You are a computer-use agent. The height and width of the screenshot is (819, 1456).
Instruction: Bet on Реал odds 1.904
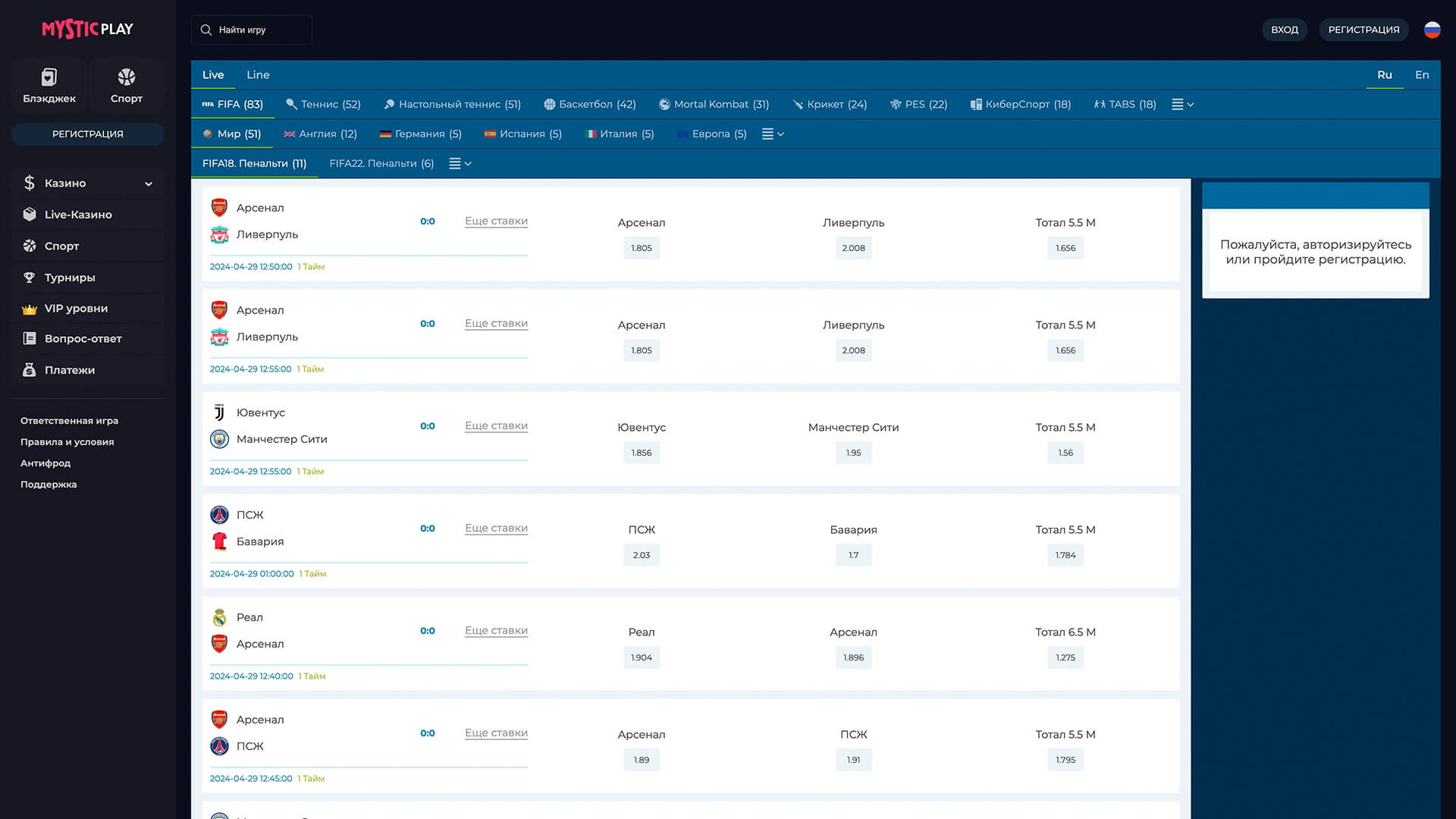click(642, 657)
